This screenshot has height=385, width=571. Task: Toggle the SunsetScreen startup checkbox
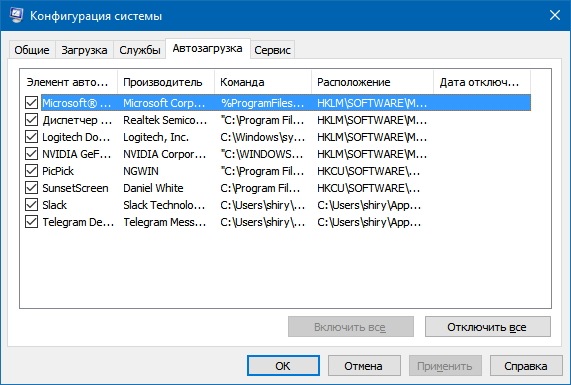(x=31, y=188)
